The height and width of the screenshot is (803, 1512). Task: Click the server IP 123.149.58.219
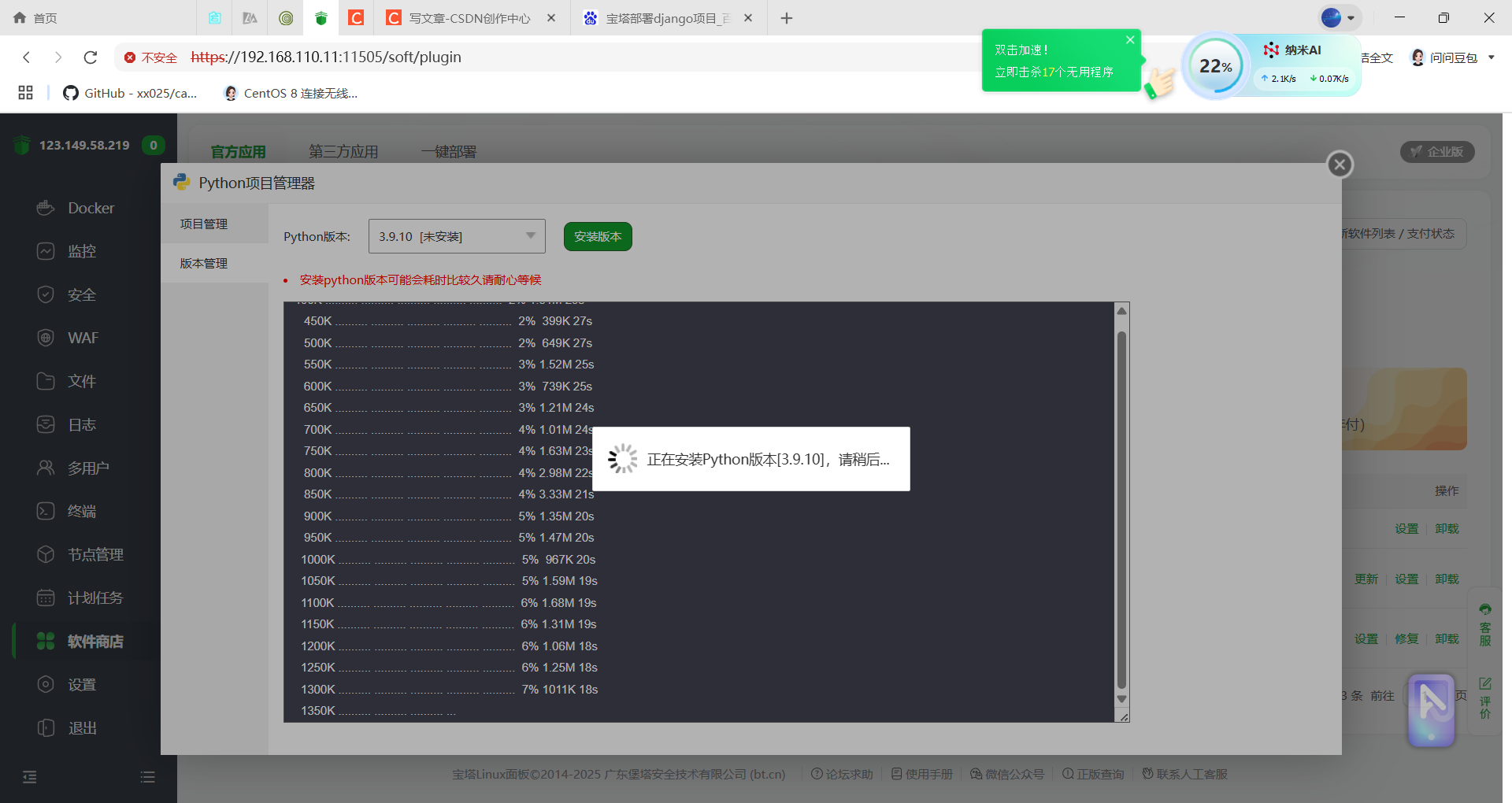coord(84,145)
